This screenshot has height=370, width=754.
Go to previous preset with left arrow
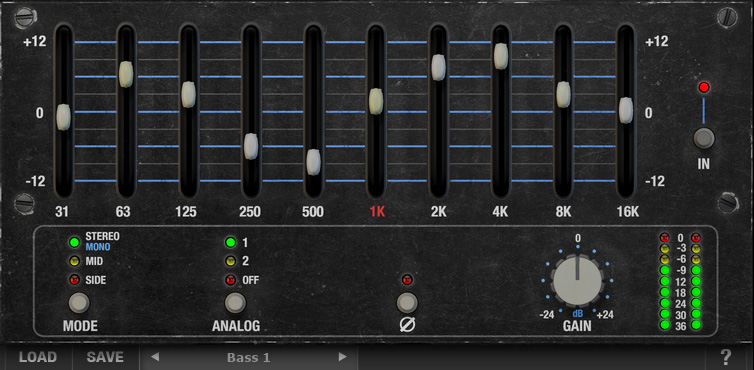tap(154, 357)
